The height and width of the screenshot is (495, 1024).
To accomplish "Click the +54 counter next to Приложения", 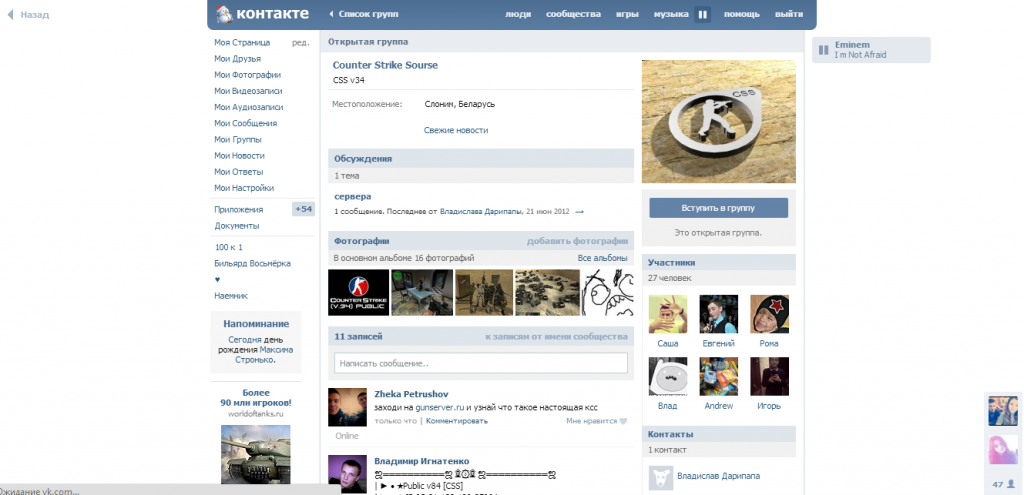I will click(303, 209).
